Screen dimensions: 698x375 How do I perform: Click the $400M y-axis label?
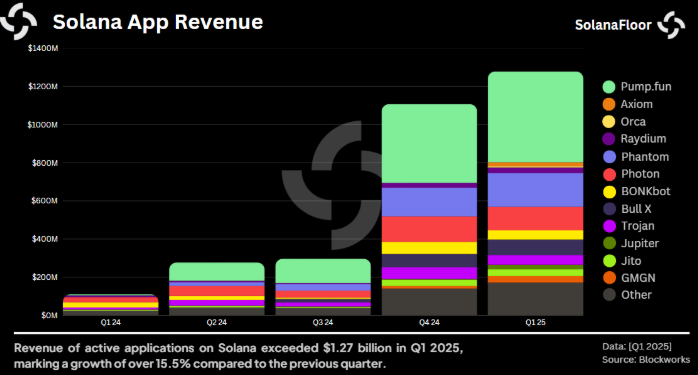pos(45,239)
